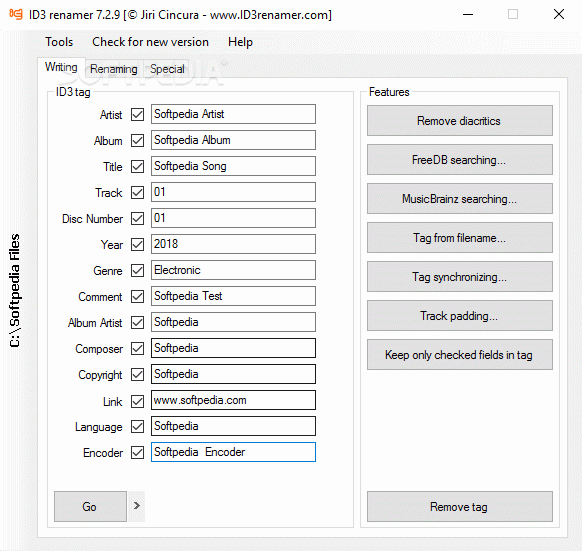Launch MusicBrainz searching
The image size is (582, 551).
(x=460, y=199)
